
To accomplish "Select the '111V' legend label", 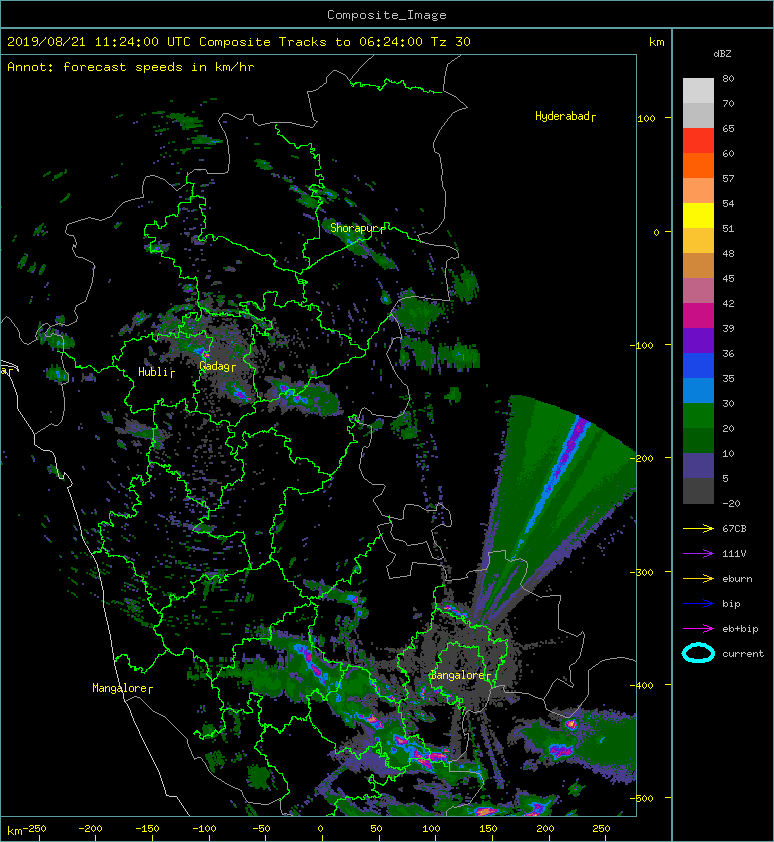I will point(734,554).
